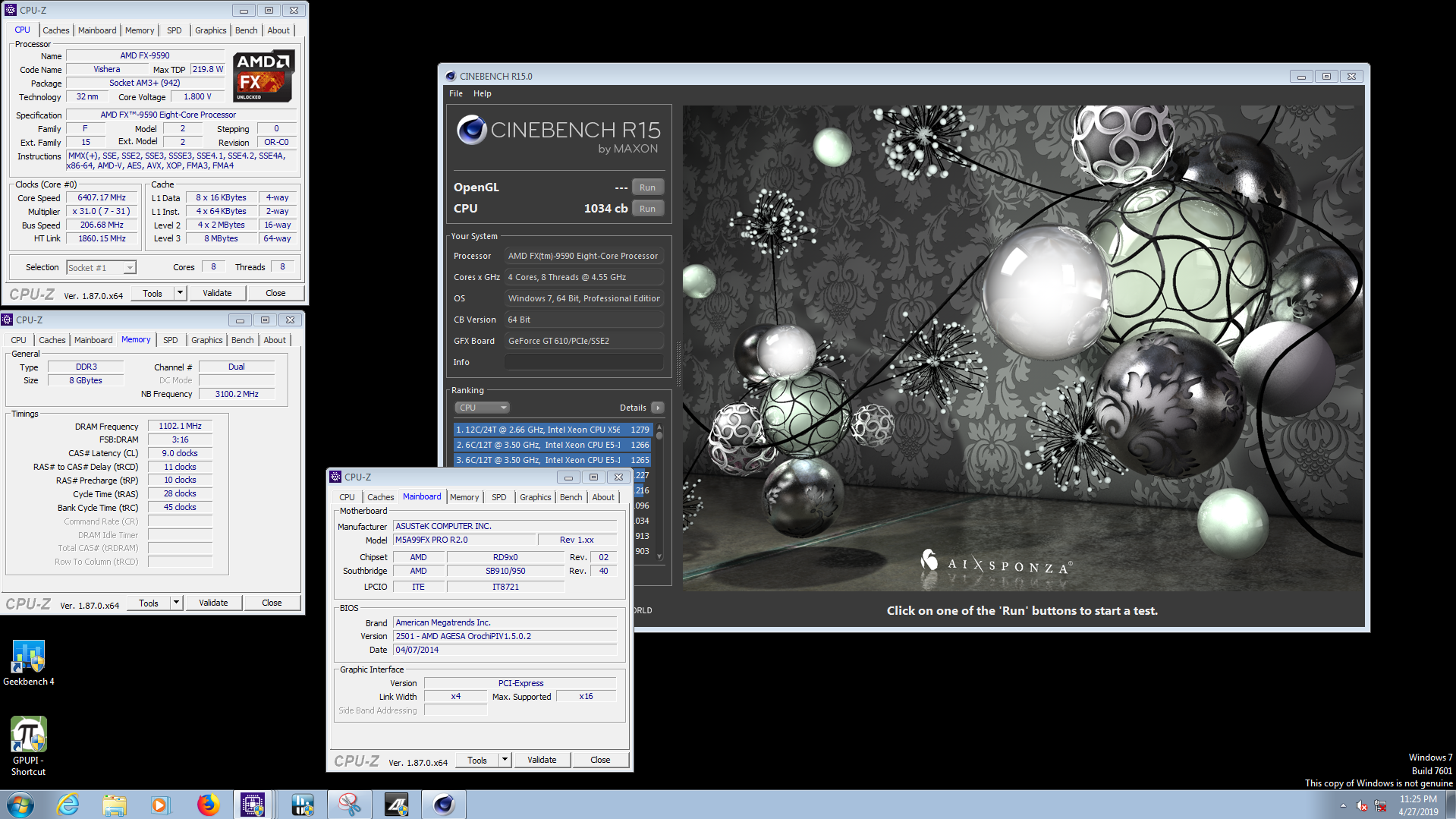Click the Cinebench R15 sphere logo
Viewport: 1456px width, 819px height.
(x=471, y=131)
